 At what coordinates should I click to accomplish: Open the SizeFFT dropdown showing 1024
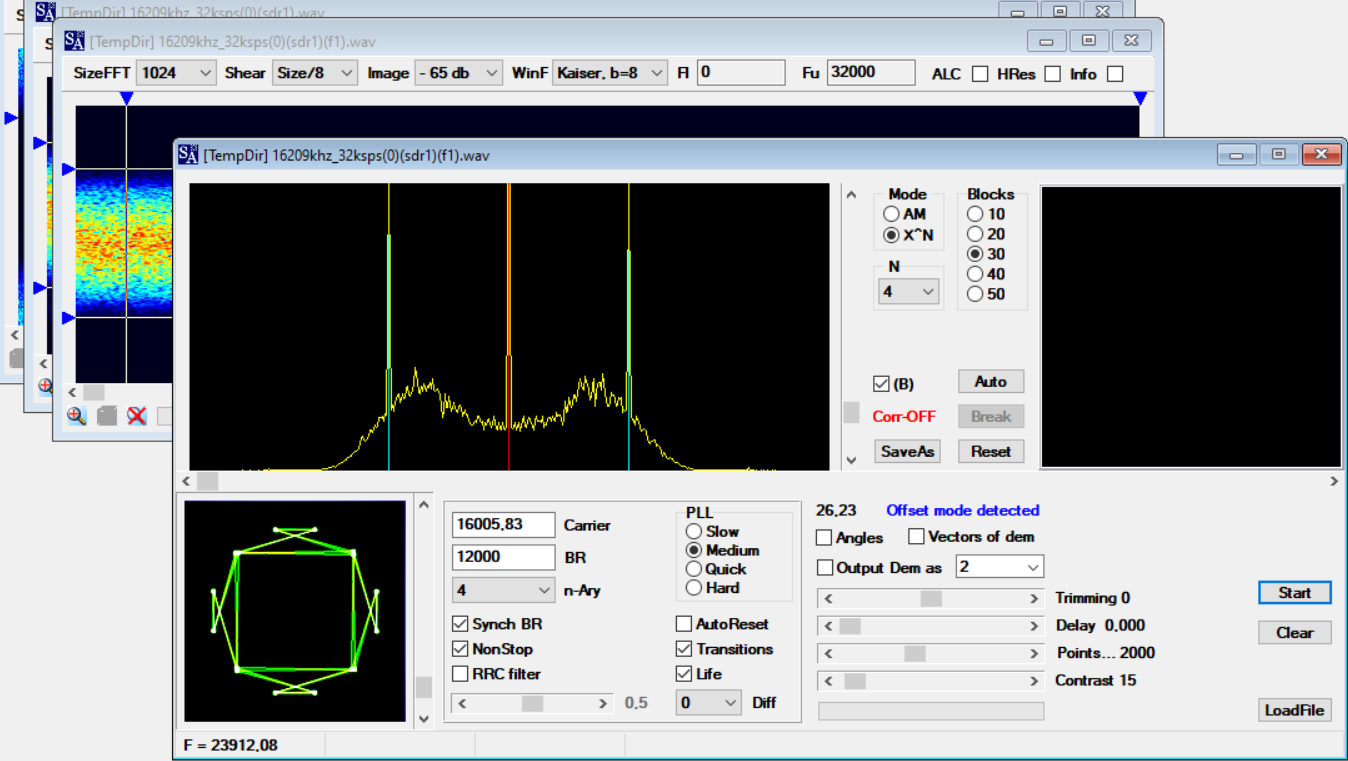coord(177,73)
